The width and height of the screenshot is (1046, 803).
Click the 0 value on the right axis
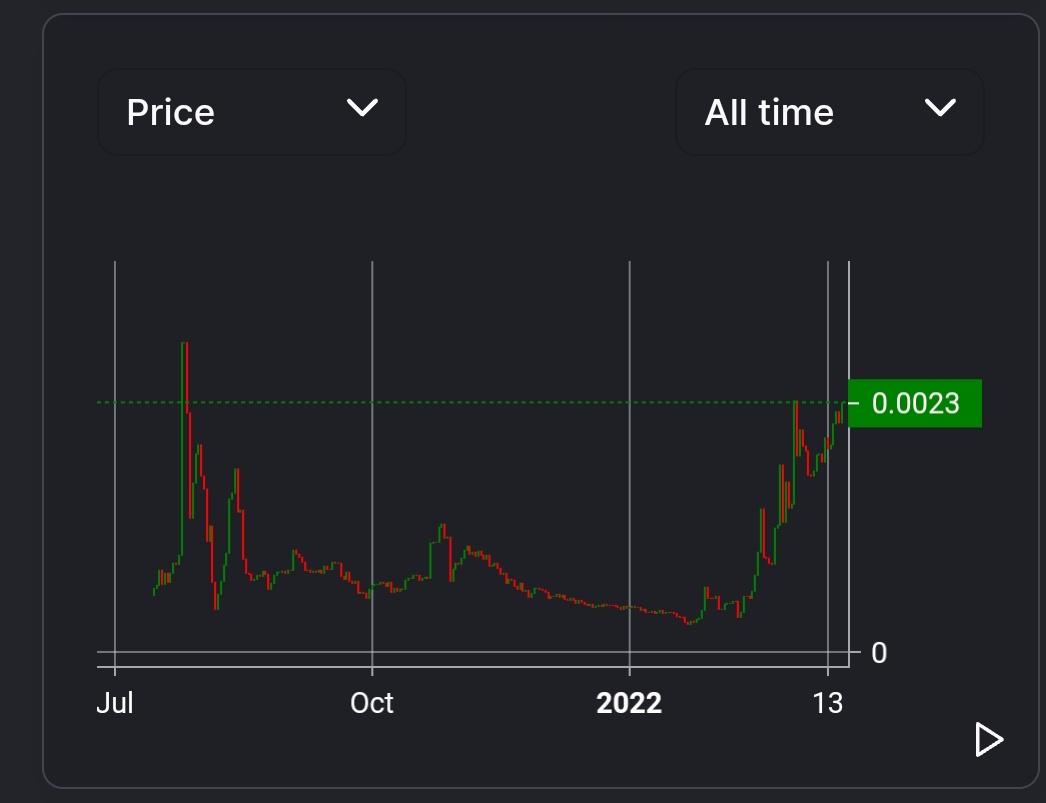point(878,652)
